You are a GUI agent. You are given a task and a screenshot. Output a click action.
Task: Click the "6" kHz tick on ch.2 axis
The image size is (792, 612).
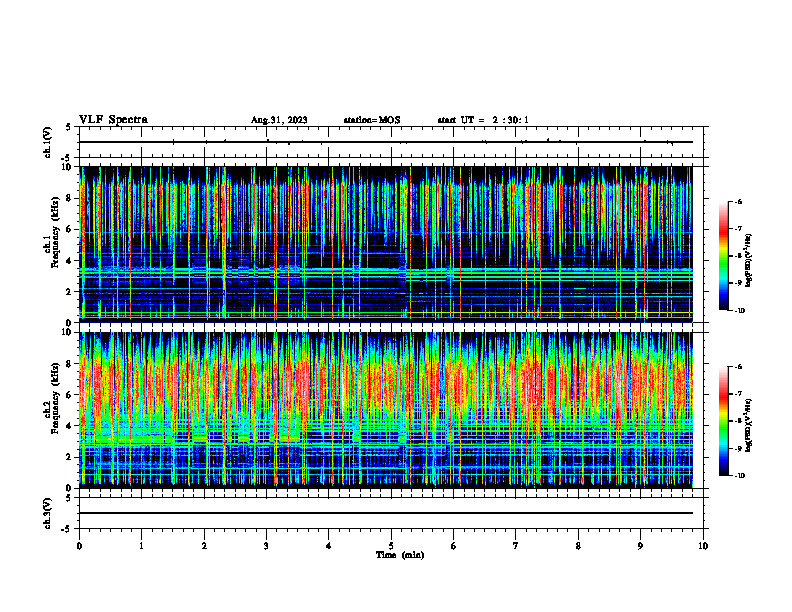coord(69,395)
